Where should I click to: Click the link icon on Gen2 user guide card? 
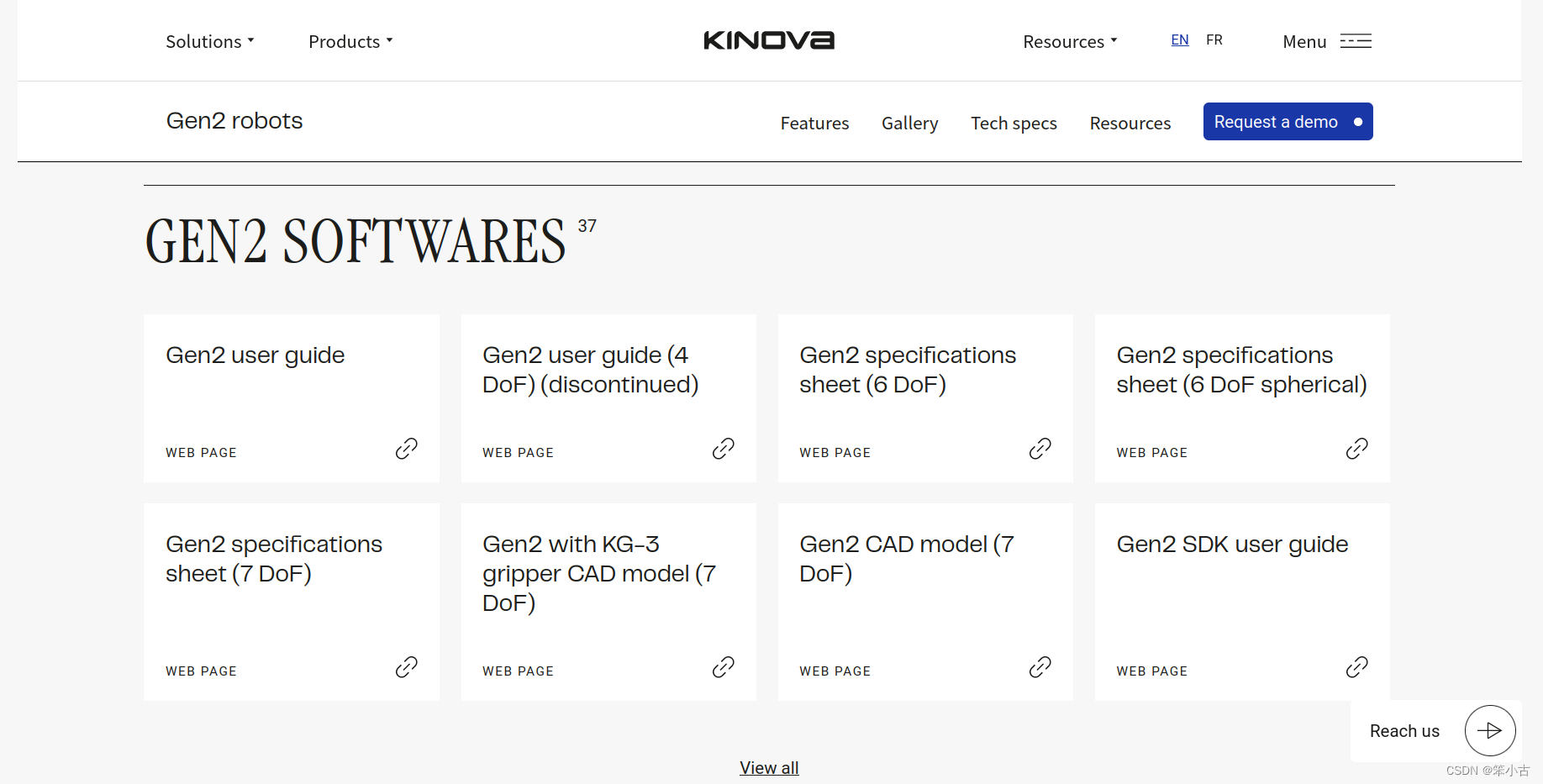(407, 449)
